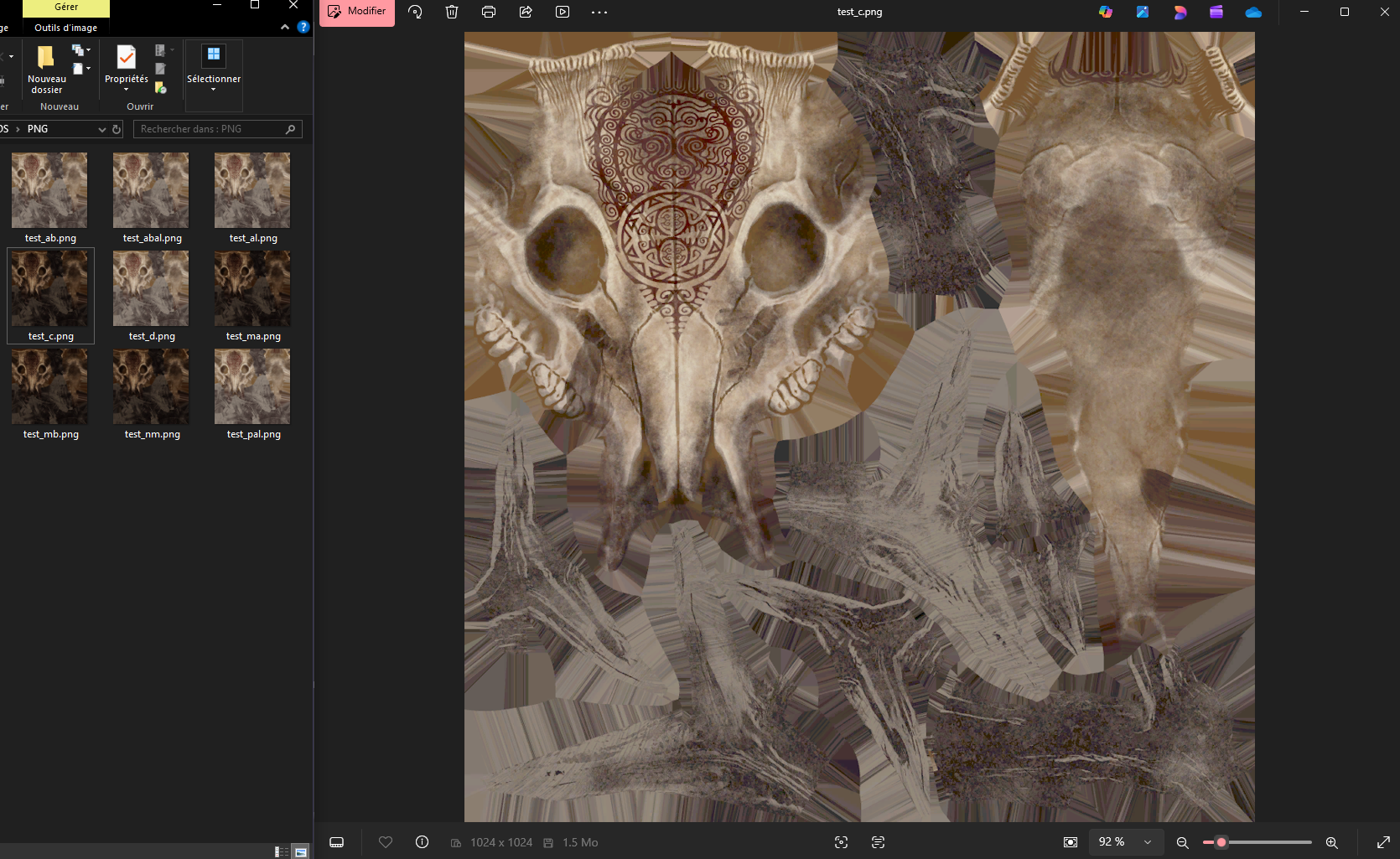1400x859 pixels.
Task: Click the zoom in magnifier icon
Action: click(x=1331, y=842)
